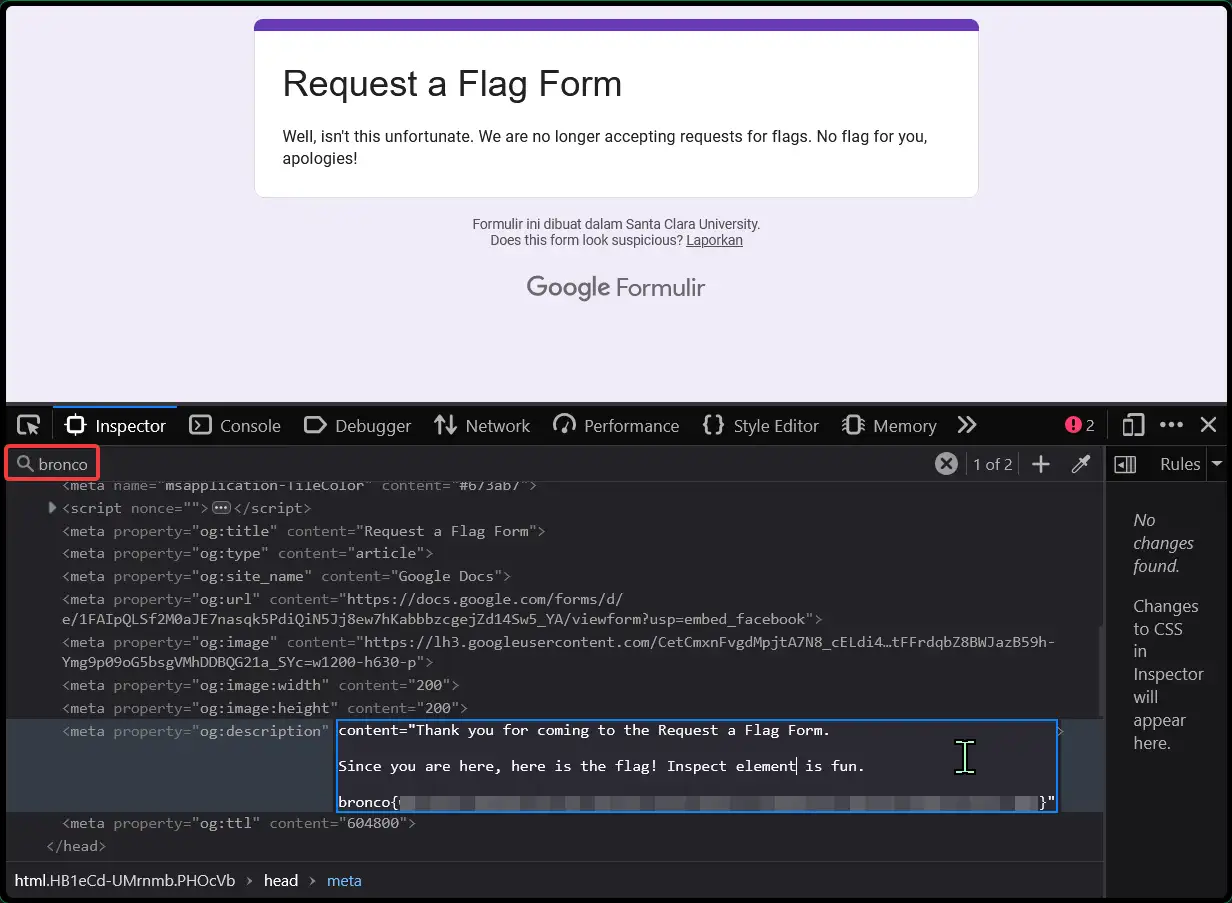The width and height of the screenshot is (1232, 903).
Task: Click the Request a Flag Form heading
Action: (x=452, y=83)
